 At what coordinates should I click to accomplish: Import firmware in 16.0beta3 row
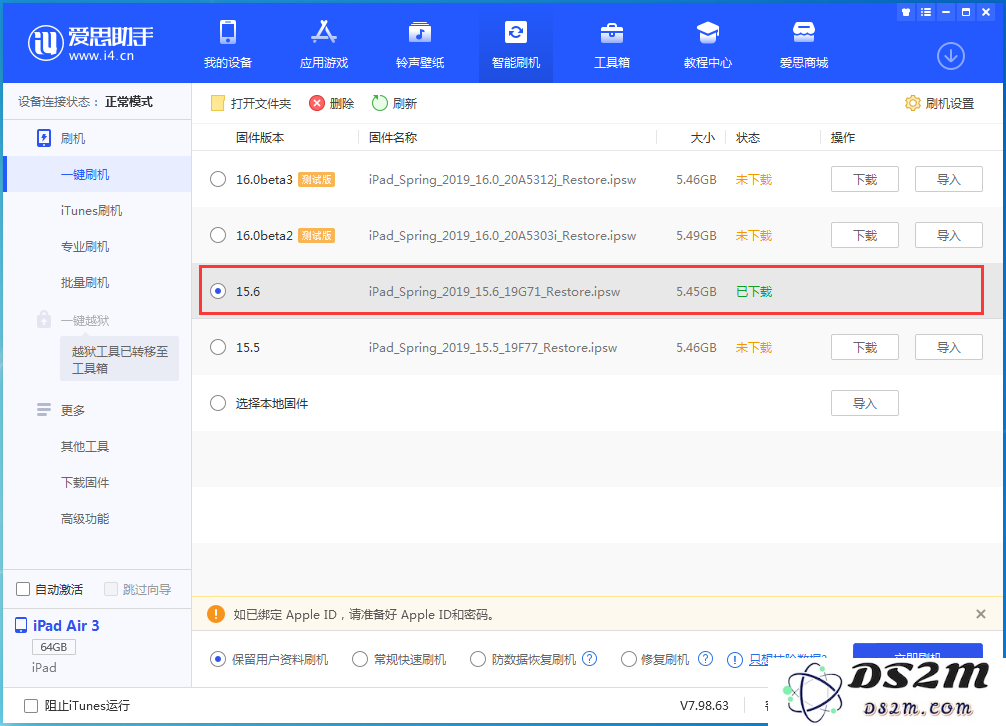click(x=948, y=180)
